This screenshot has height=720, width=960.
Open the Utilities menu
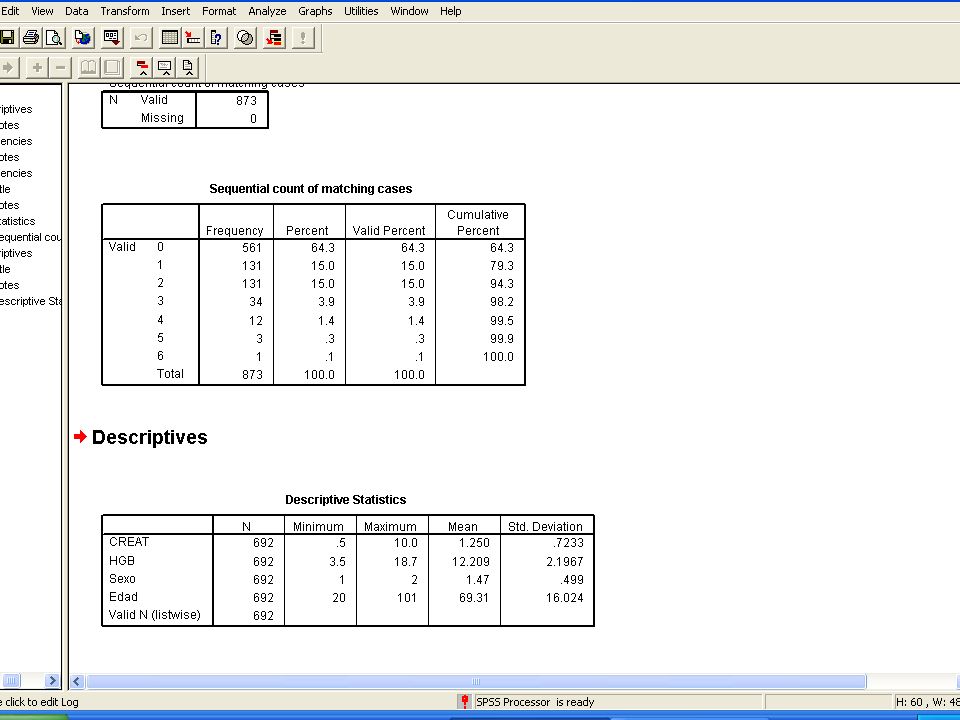(x=361, y=11)
